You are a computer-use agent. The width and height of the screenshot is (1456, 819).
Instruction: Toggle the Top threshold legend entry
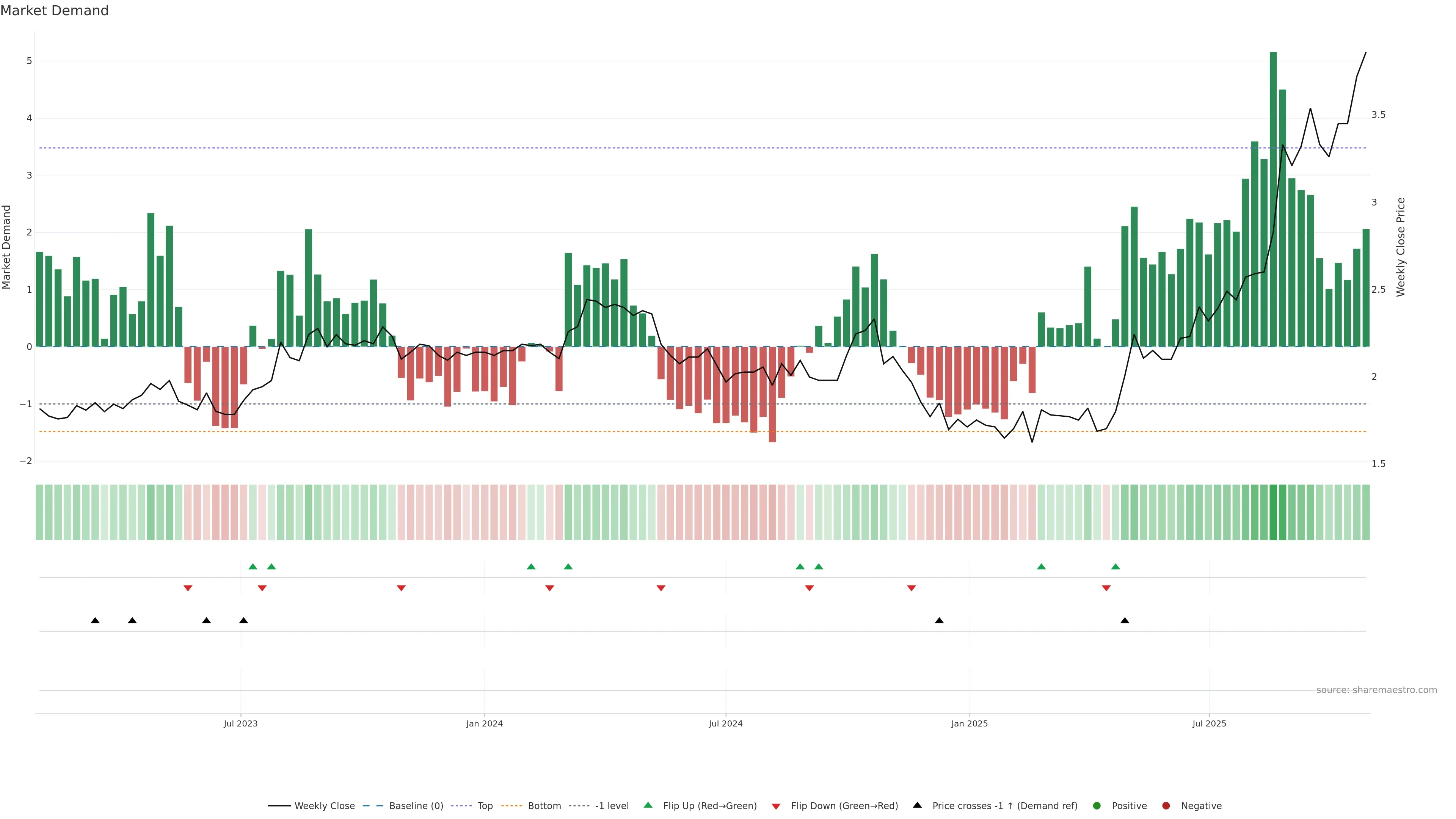click(x=485, y=806)
